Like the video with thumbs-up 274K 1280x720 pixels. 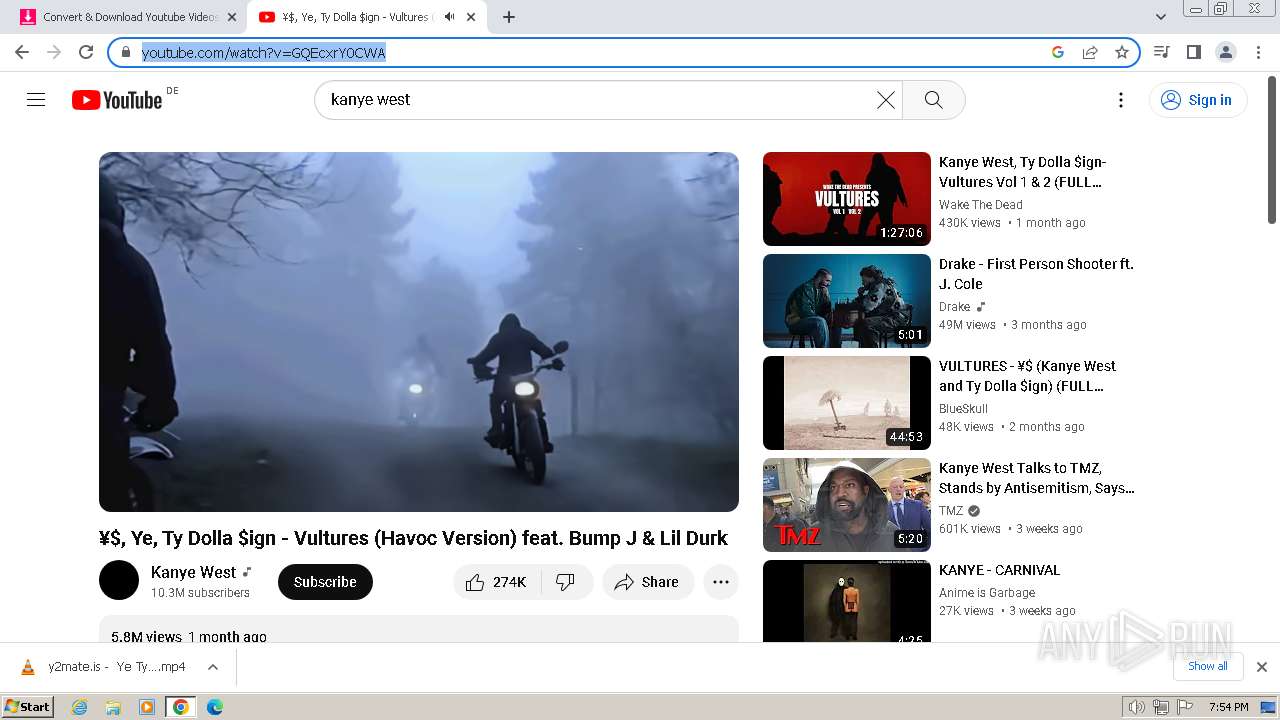tap(497, 582)
